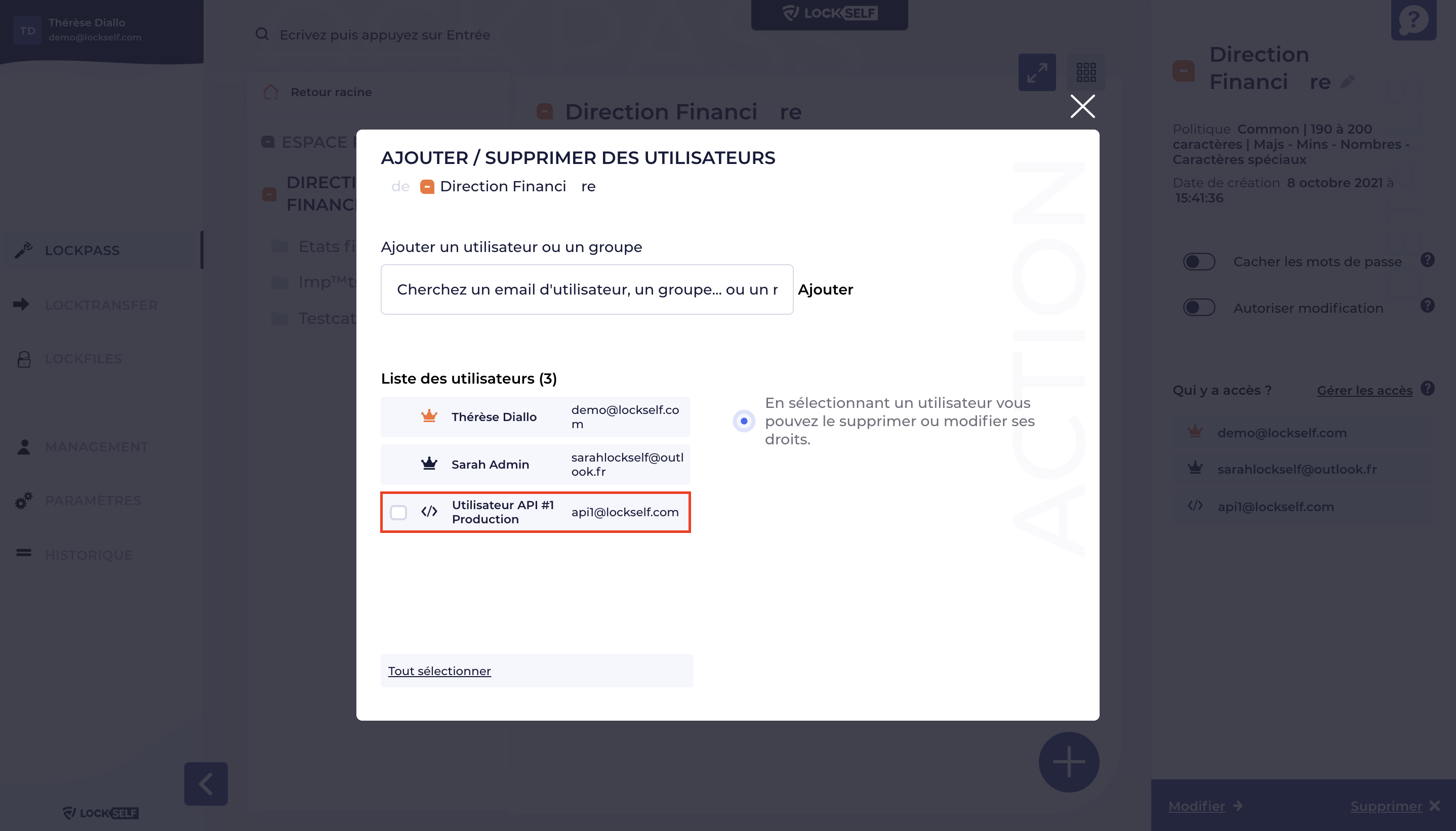
Task: Click the Tout sélectionner link
Action: coord(439,671)
